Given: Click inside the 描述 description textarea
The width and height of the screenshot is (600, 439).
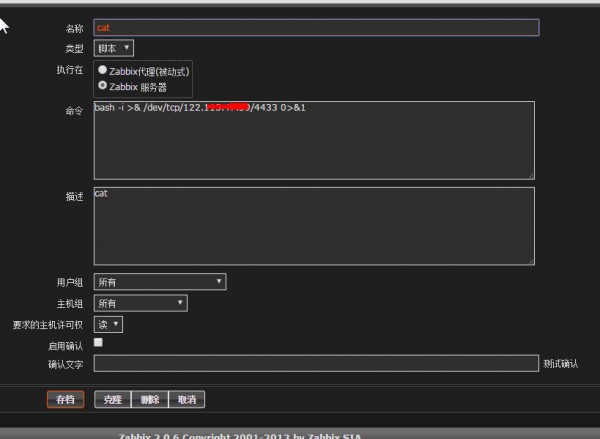Looking at the screenshot, I should tap(314, 226).
